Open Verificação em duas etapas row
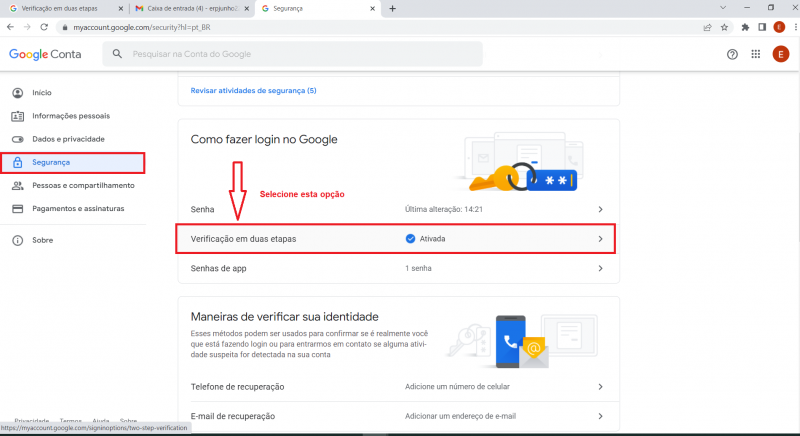The image size is (800, 436). click(x=395, y=239)
